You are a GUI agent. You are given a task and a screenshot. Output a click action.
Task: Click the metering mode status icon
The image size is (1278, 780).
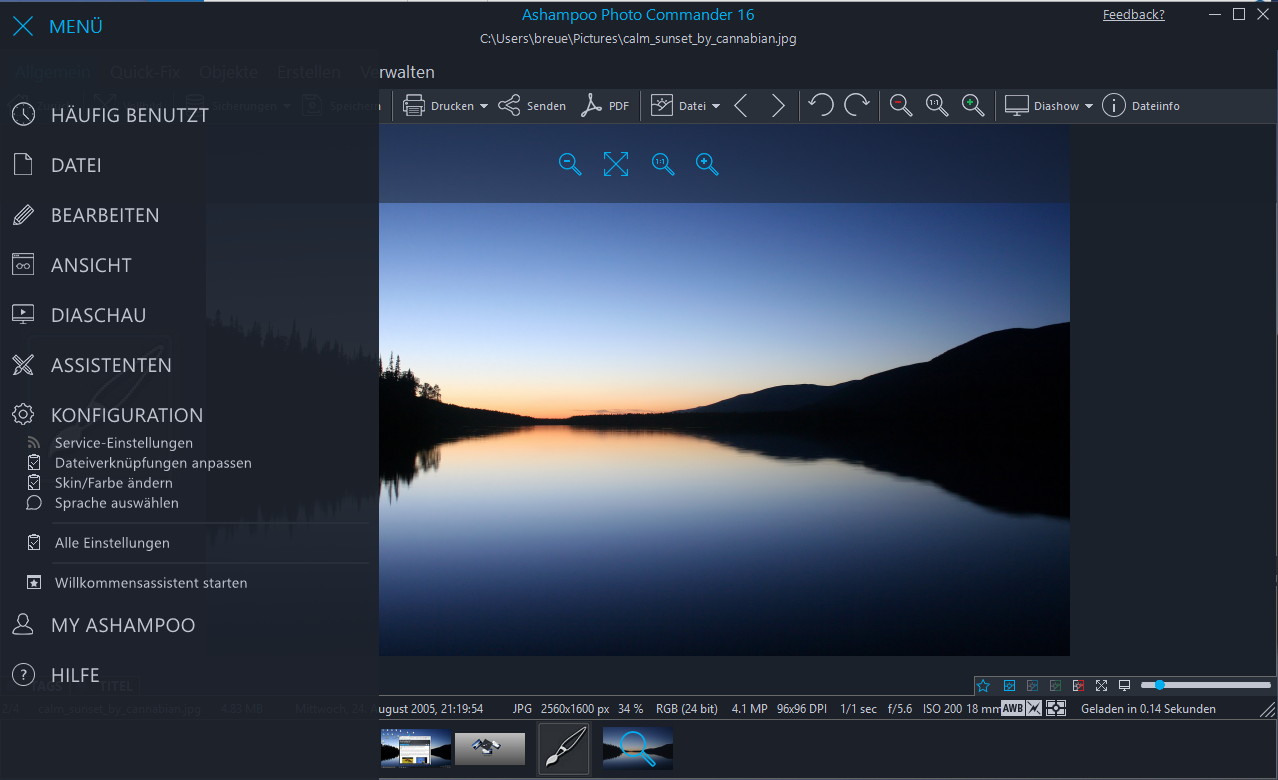pos(1055,709)
